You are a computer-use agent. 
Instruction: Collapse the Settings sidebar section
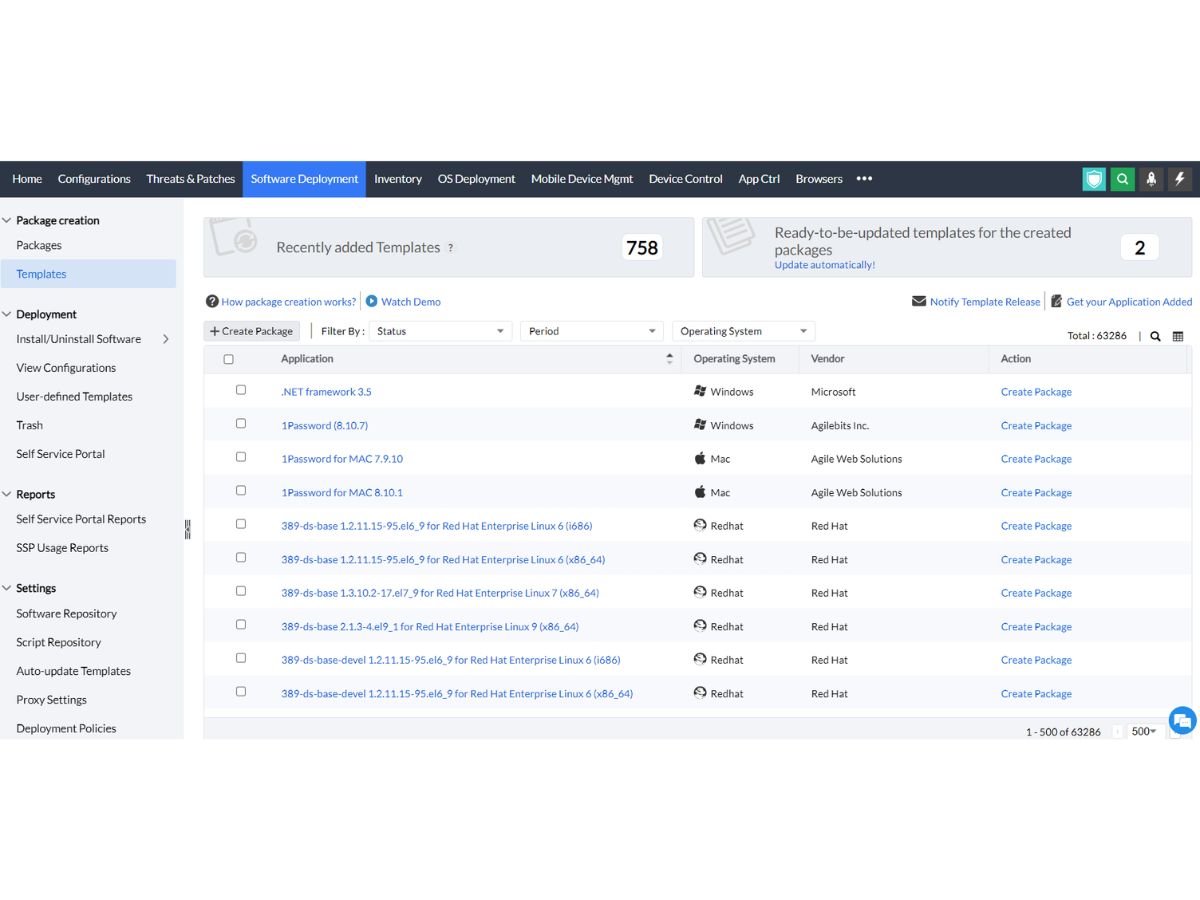coord(7,588)
